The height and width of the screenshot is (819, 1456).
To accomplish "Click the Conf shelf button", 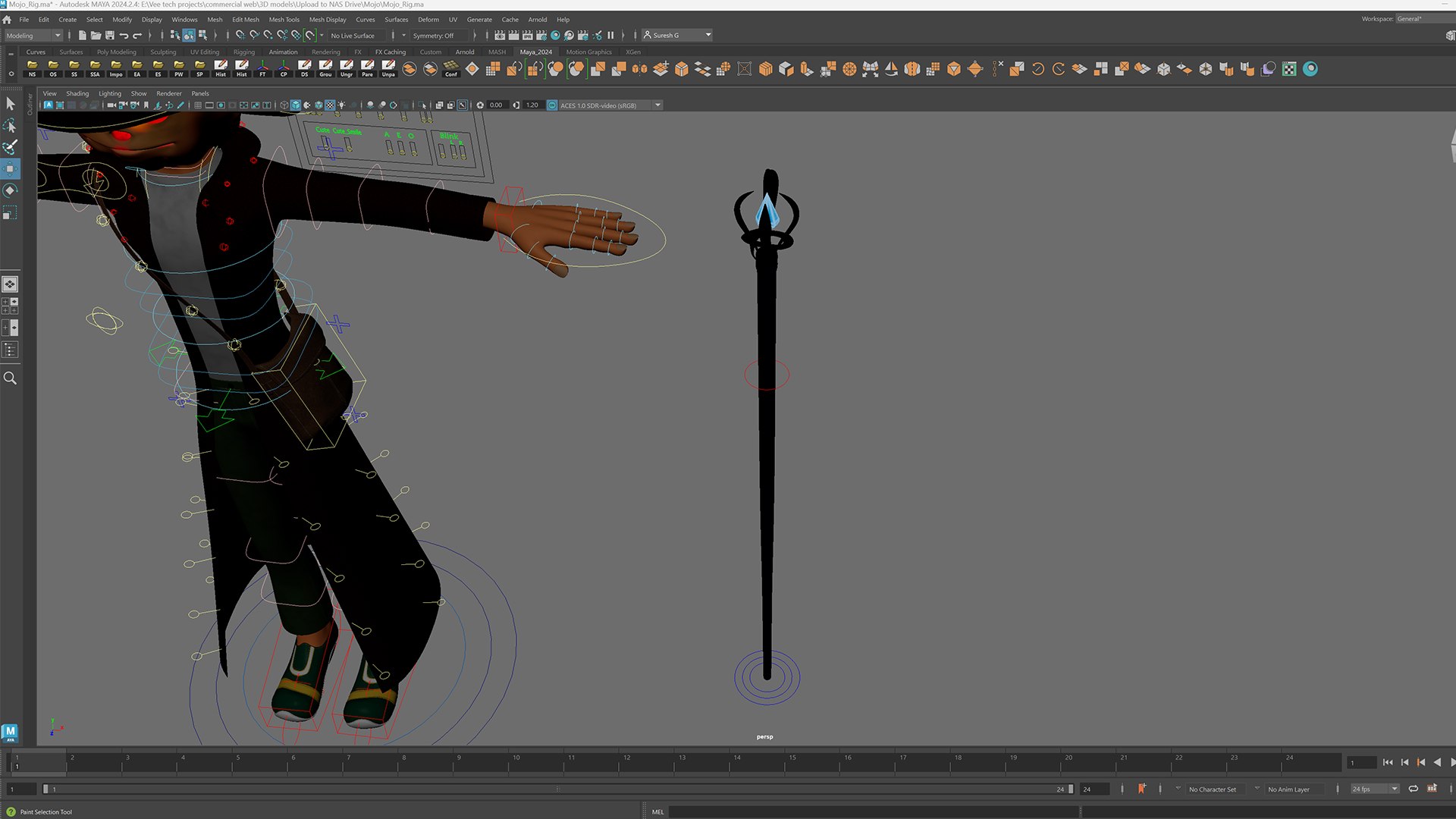I will (x=451, y=69).
